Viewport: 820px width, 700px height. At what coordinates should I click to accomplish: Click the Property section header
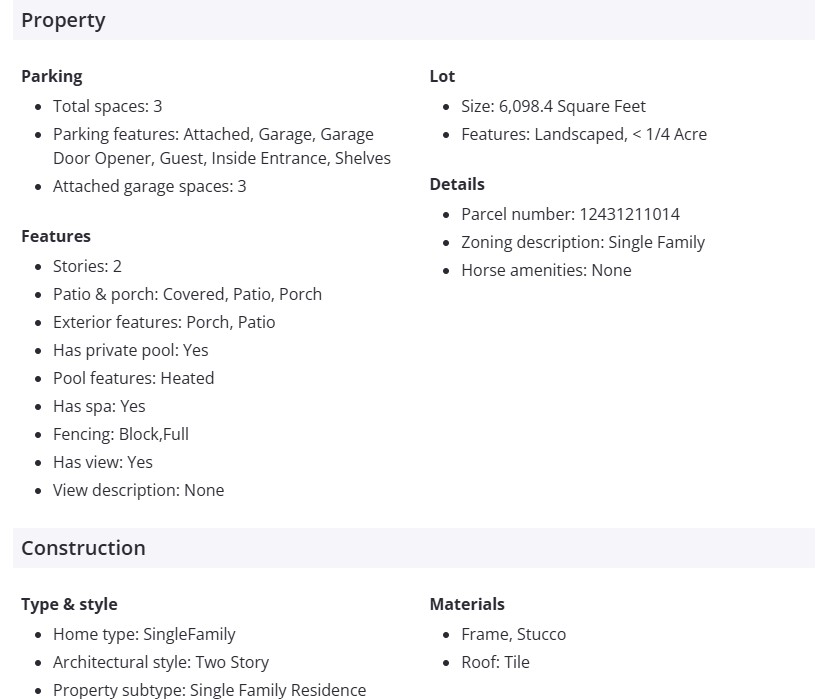[x=63, y=20]
